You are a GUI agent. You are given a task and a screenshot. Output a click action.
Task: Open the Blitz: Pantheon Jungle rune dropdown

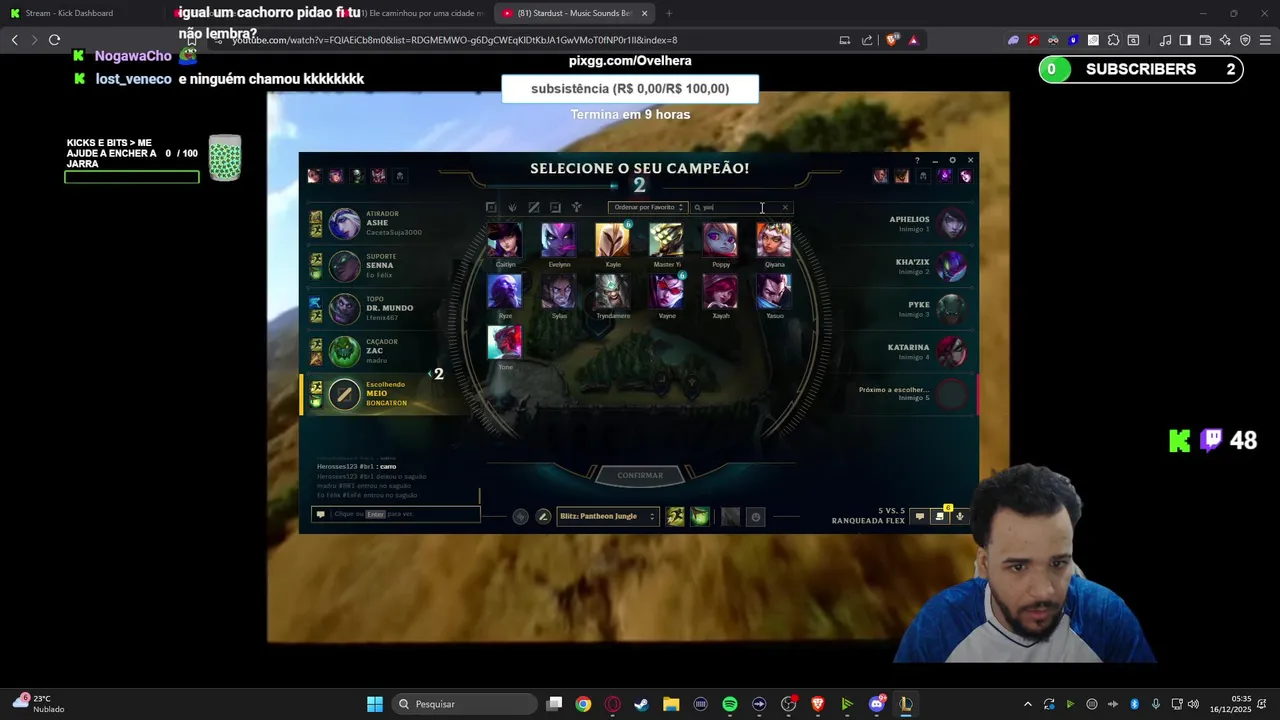click(x=607, y=516)
